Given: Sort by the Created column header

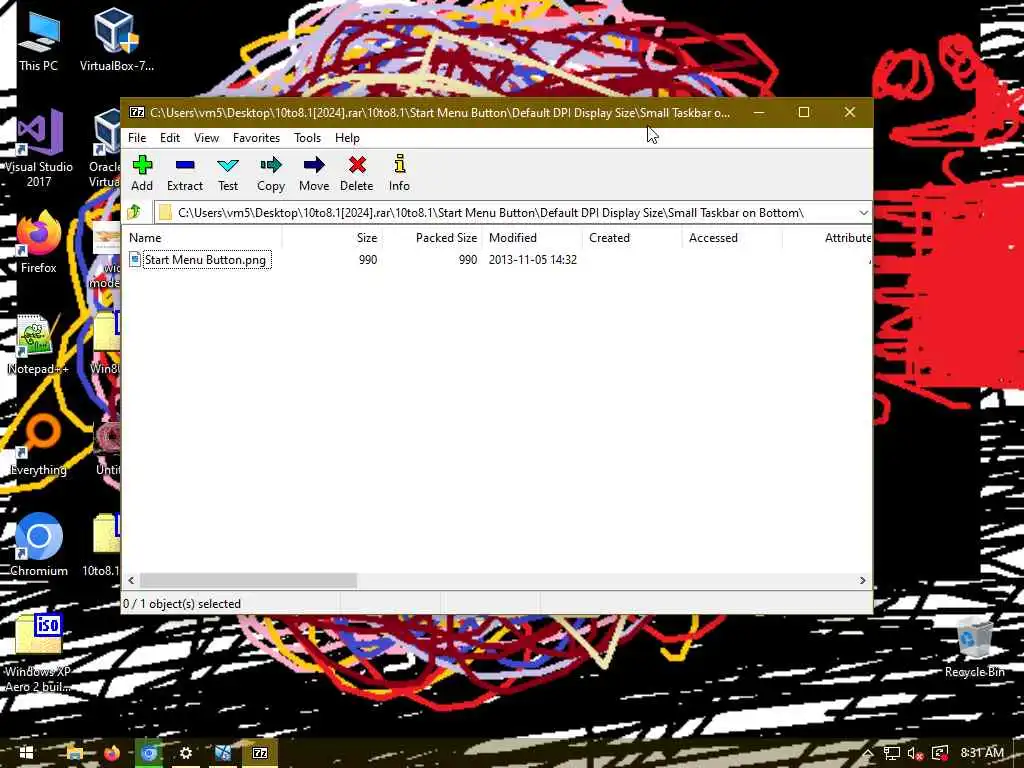Looking at the screenshot, I should pos(633,238).
